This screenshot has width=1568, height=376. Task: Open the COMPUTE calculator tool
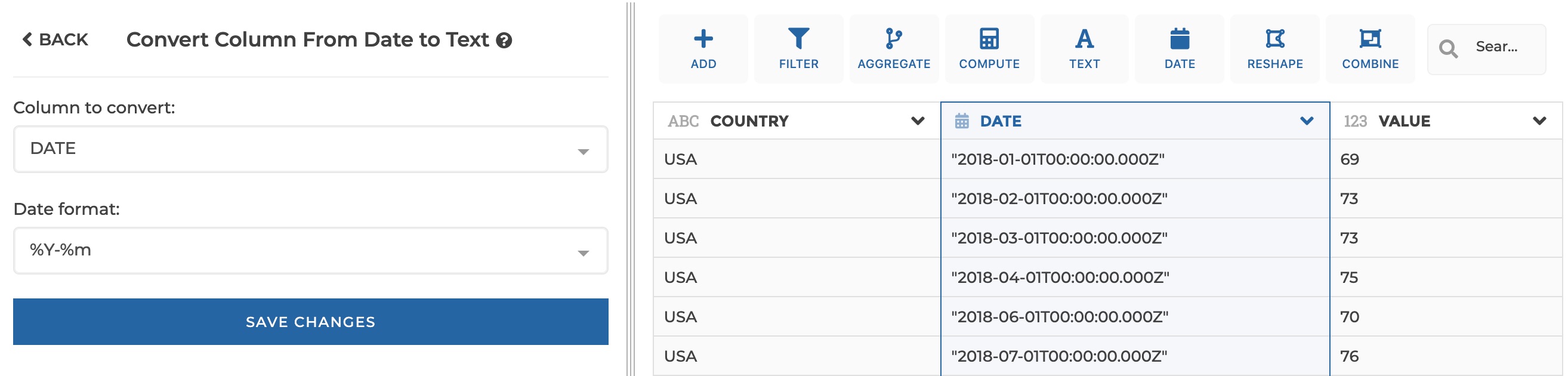(x=989, y=49)
